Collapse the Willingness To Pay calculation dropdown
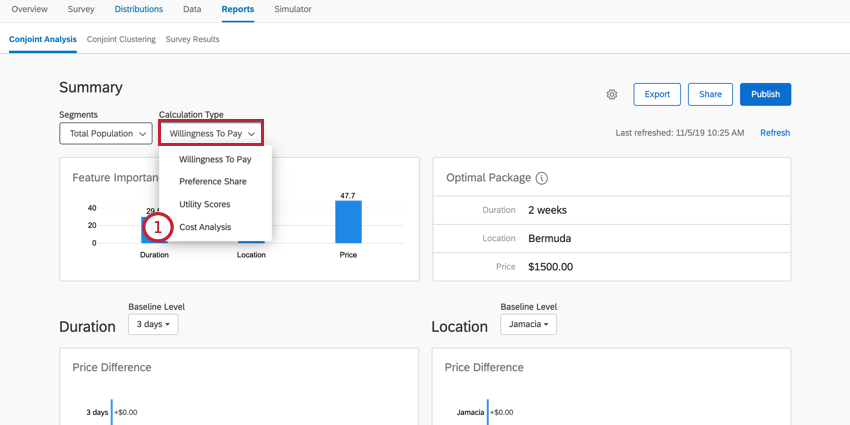850x425 pixels. pyautogui.click(x=212, y=133)
